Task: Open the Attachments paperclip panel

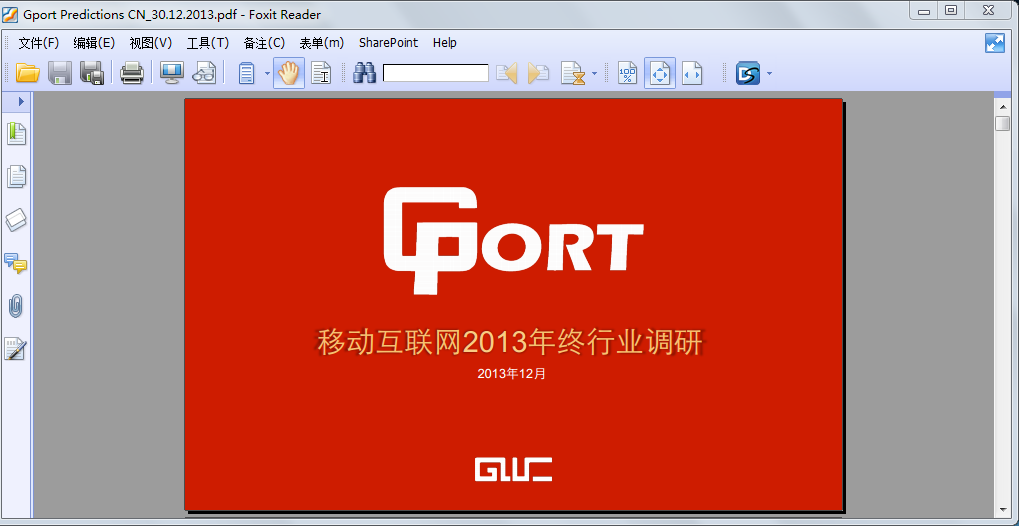Action: point(16,306)
